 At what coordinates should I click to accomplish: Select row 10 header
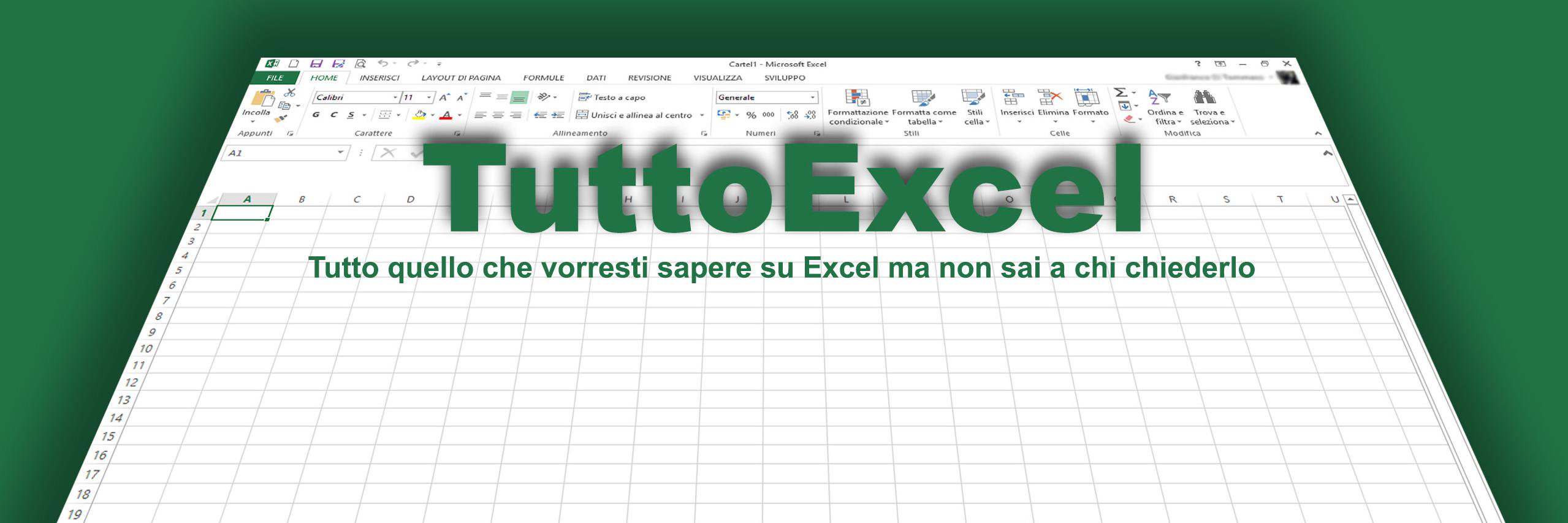145,349
